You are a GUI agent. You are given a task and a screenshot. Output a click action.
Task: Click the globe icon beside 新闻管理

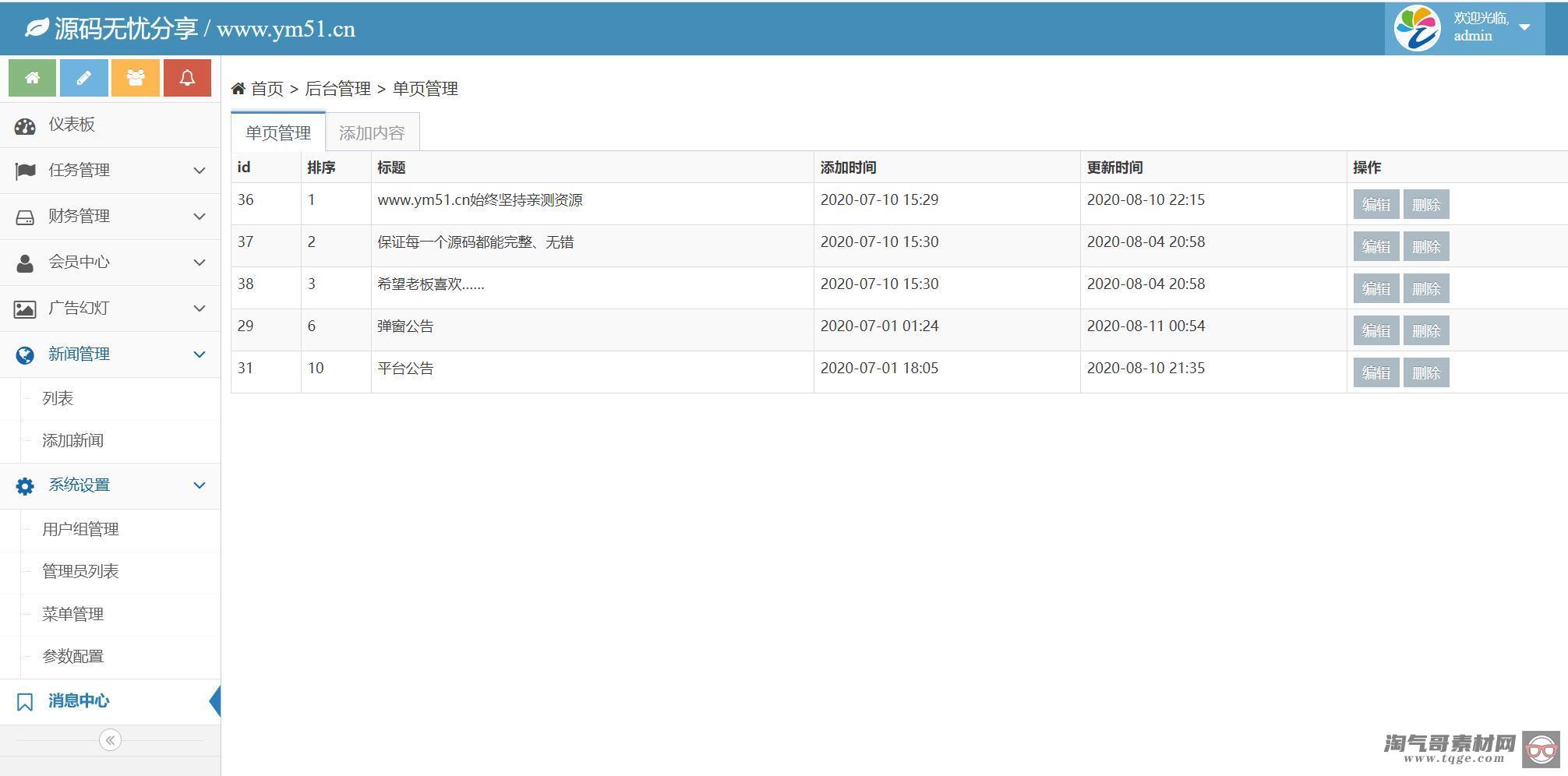pyautogui.click(x=25, y=354)
